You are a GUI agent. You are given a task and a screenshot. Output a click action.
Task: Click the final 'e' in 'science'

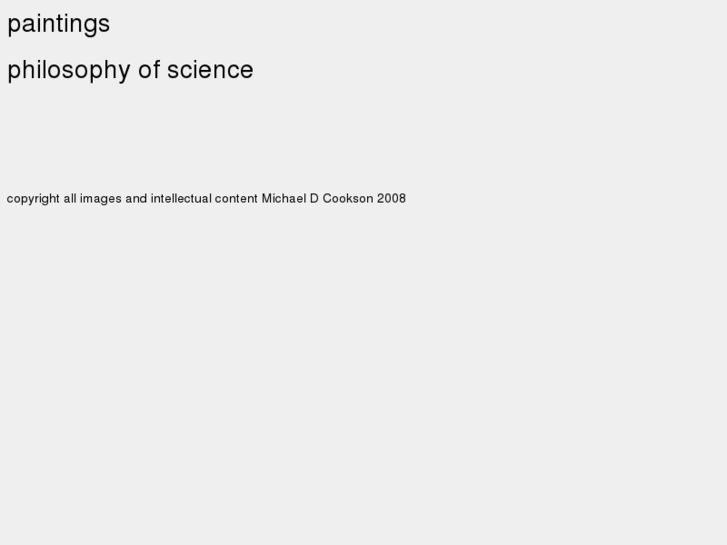247,71
